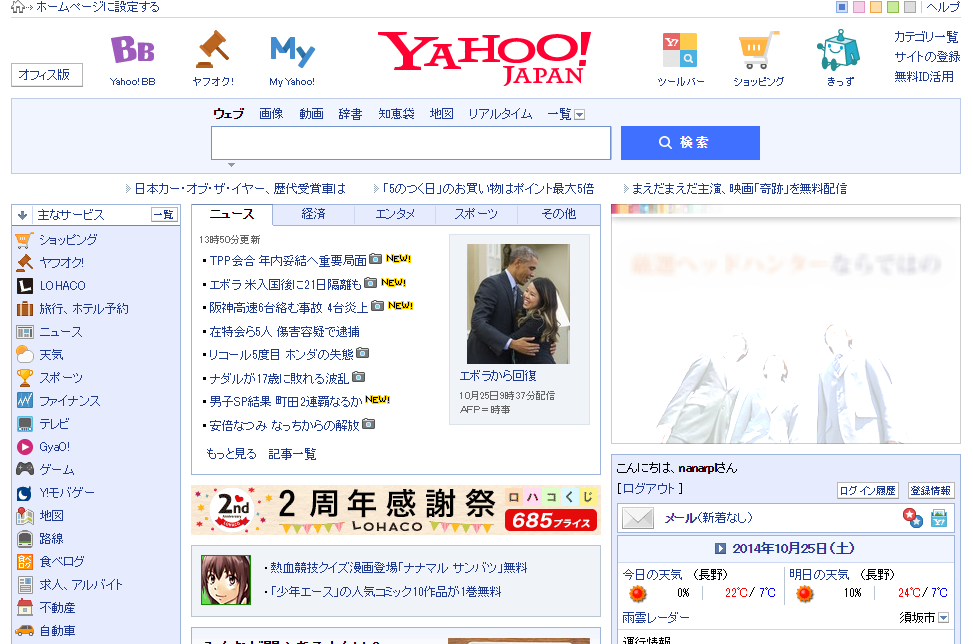Click the 食べログ icon
This screenshot has width=973, height=644.
(x=24, y=561)
